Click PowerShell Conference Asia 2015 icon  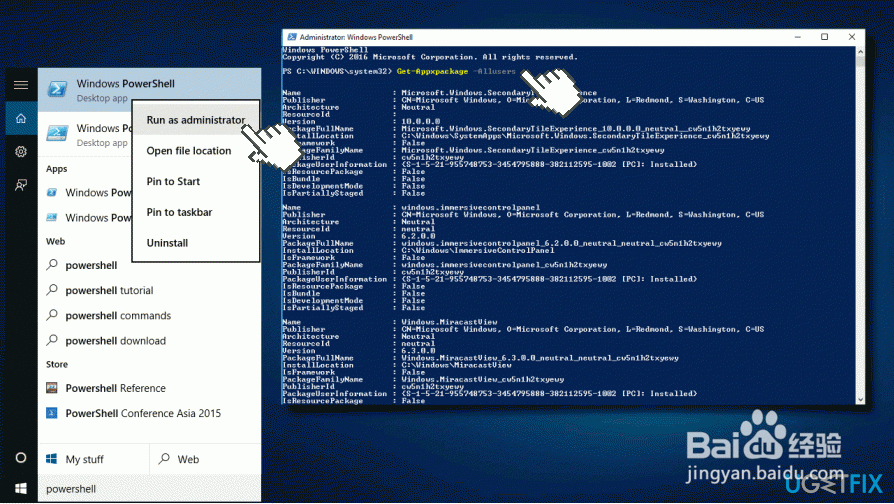pos(51,413)
